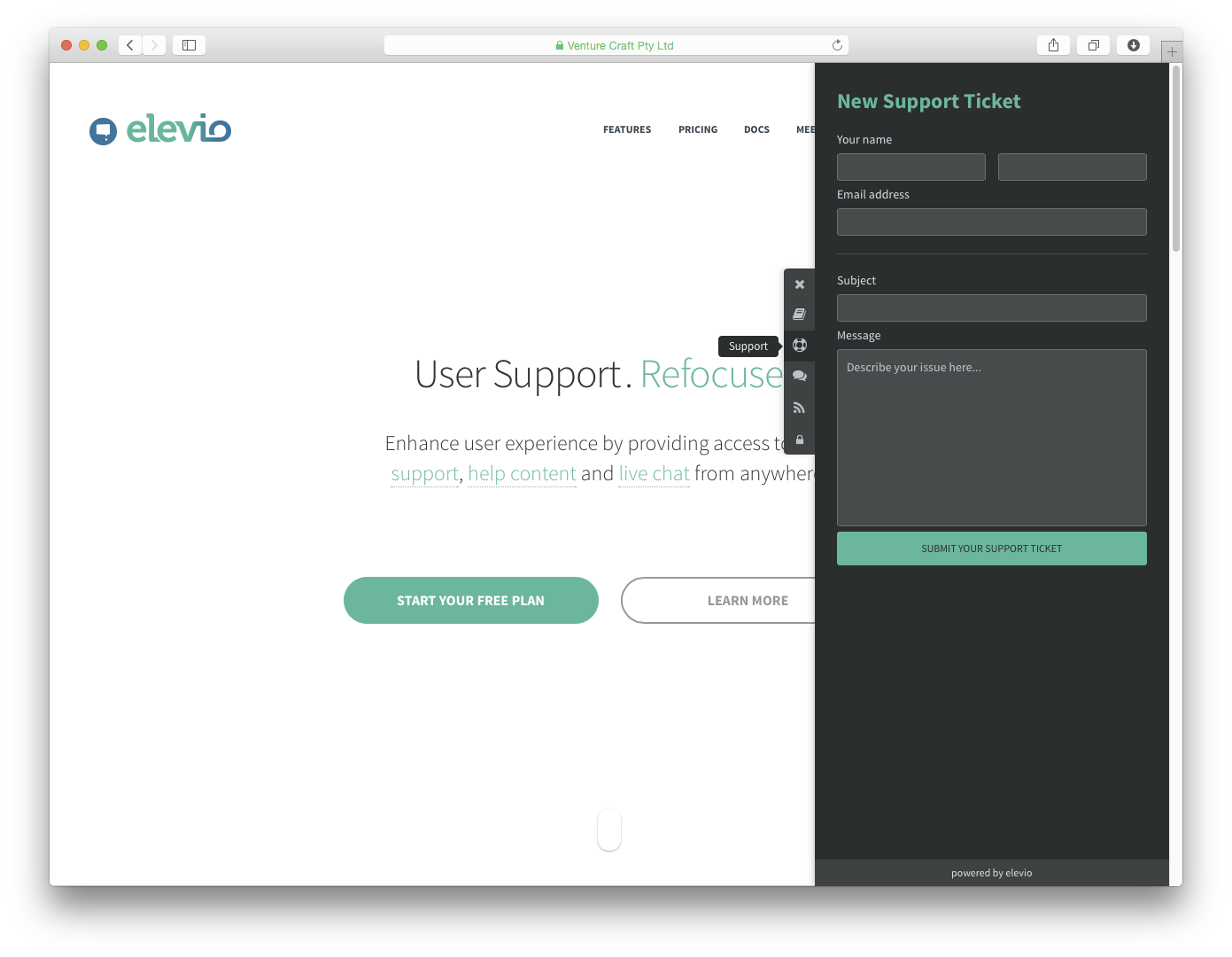This screenshot has height=957, width=1232.
Task: Focus the last name field
Action: [1073, 167]
